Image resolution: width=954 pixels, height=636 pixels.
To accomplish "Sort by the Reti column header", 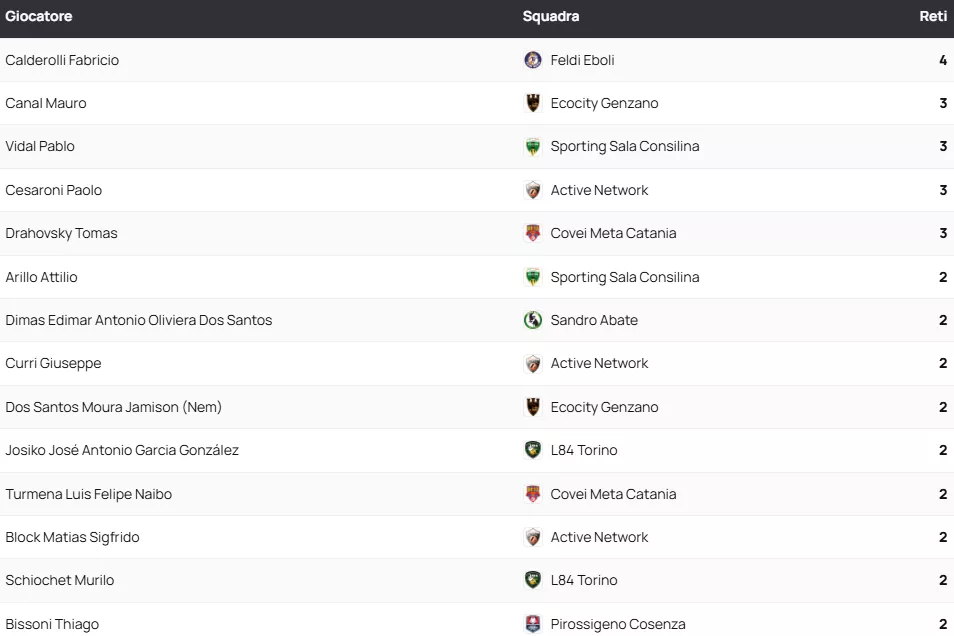I will point(933,16).
